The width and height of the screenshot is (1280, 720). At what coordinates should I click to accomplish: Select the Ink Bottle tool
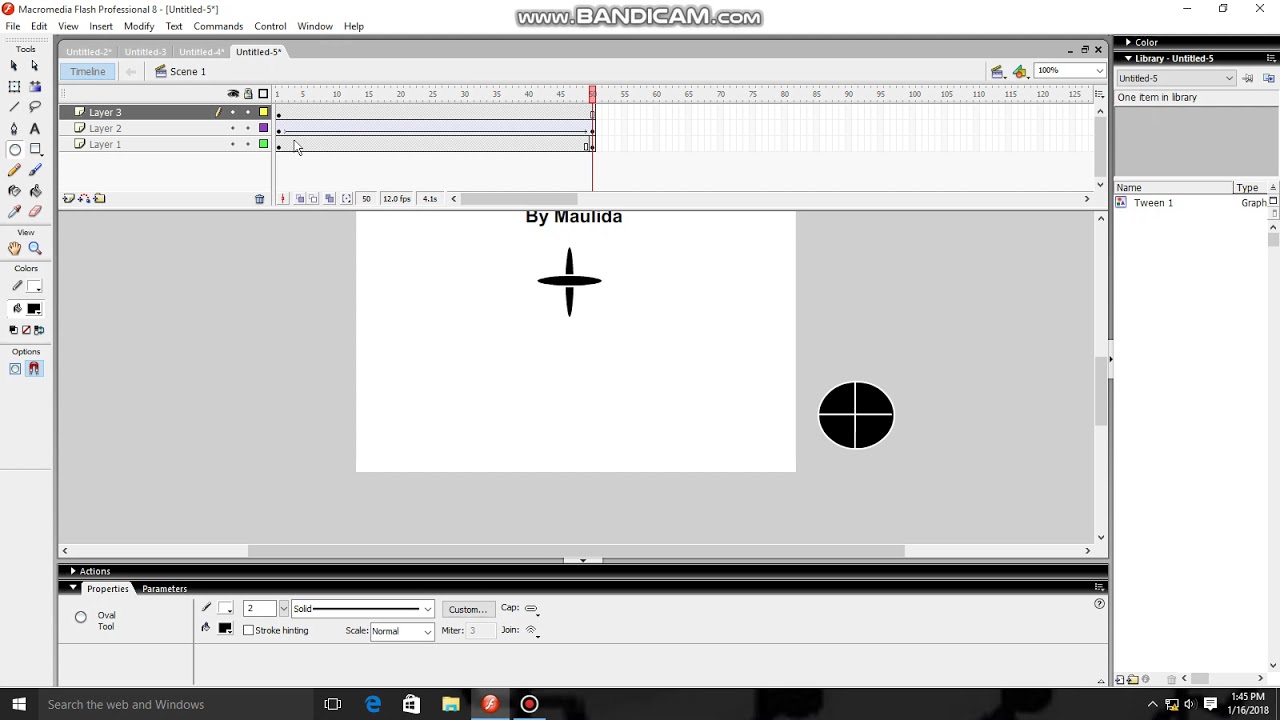point(14,190)
